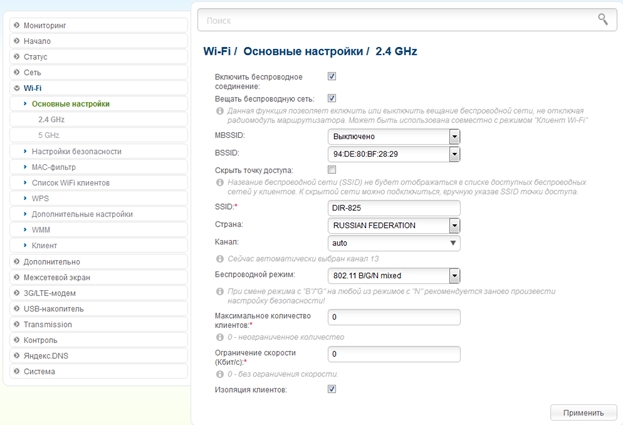Viewport: 623px width, 425px height.
Task: Open the wireless mode dropdown
Action: click(454, 275)
